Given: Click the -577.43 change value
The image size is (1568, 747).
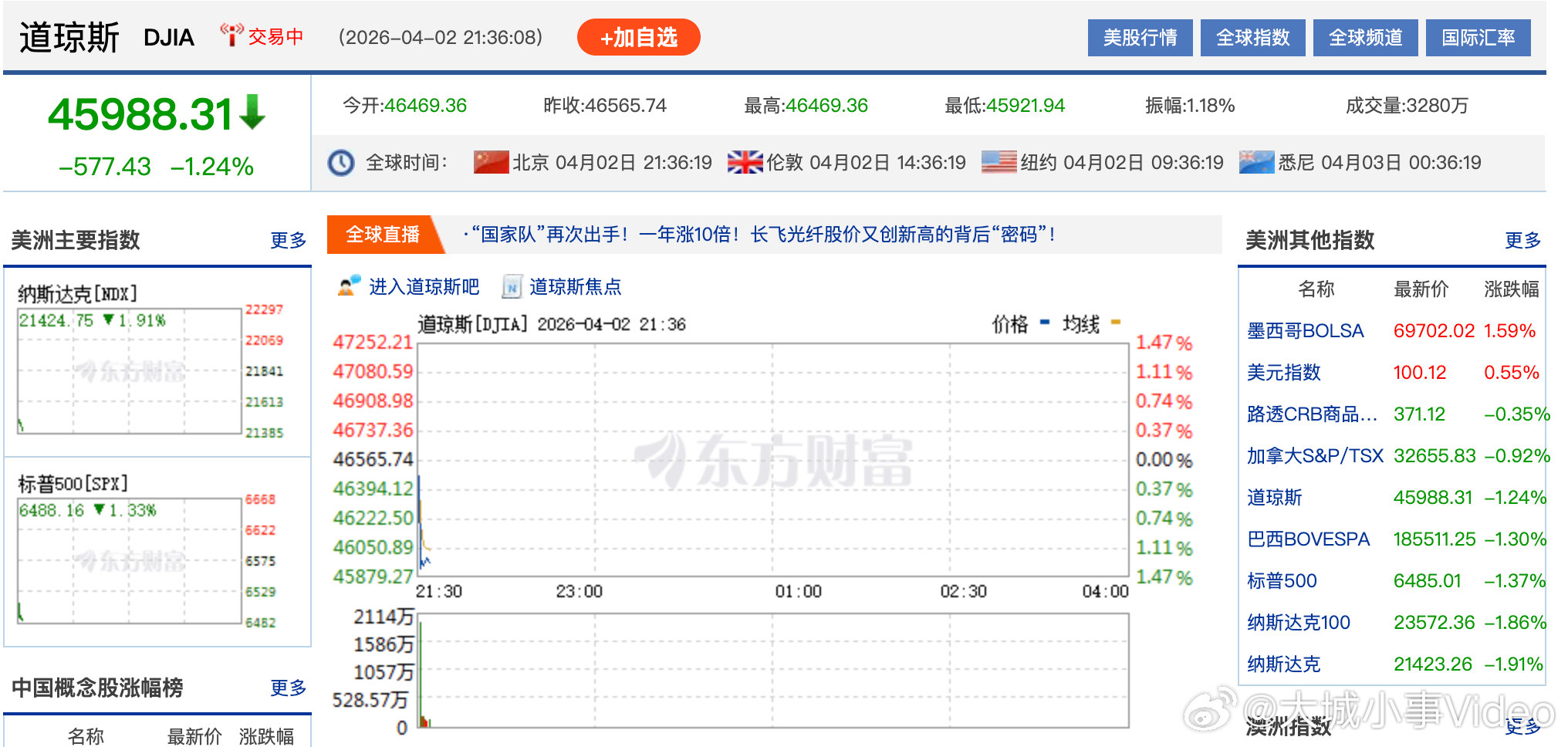Looking at the screenshot, I should point(105,167).
